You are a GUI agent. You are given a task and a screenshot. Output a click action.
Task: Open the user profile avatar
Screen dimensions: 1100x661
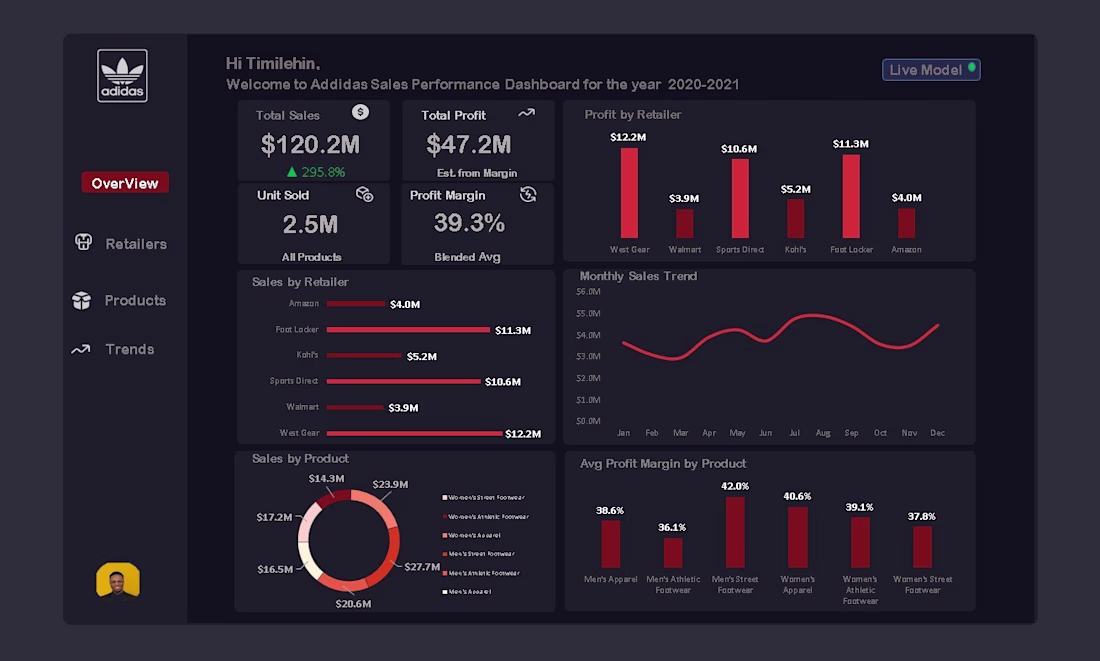coord(118,580)
